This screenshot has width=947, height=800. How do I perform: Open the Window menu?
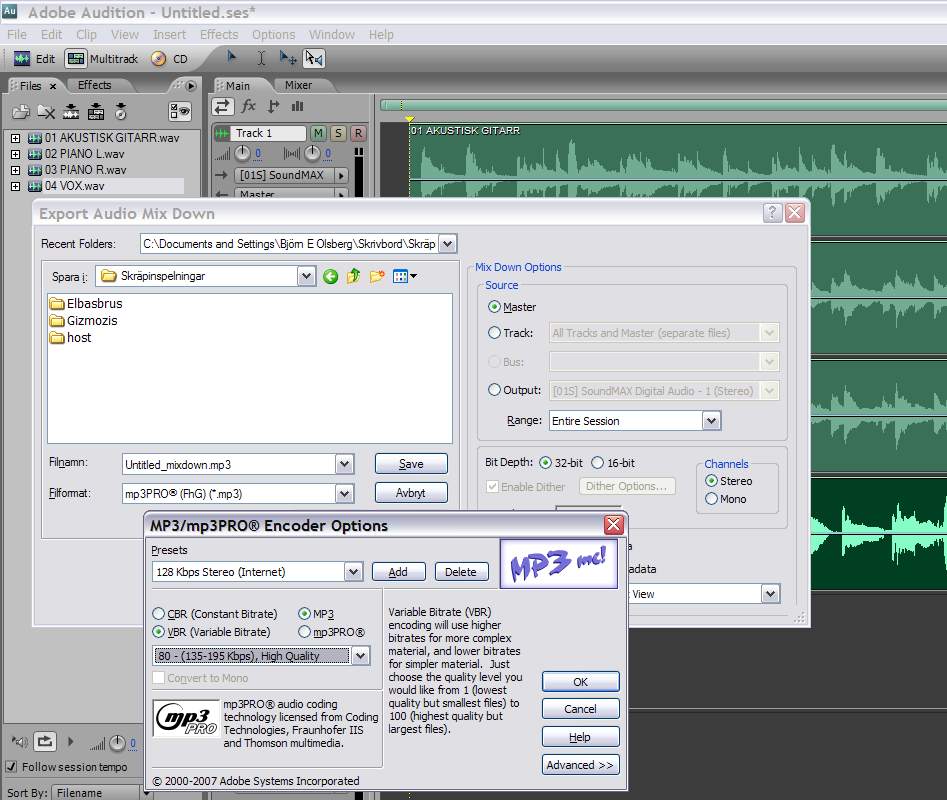point(332,34)
